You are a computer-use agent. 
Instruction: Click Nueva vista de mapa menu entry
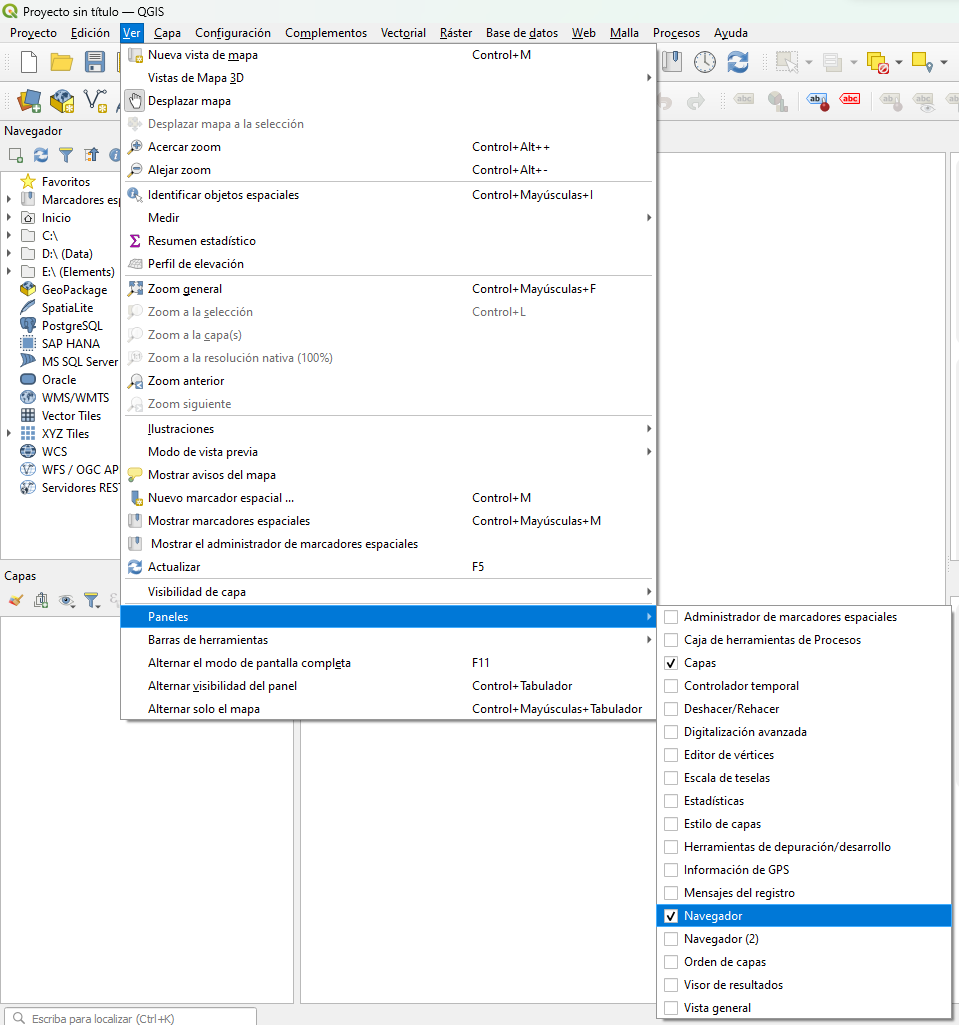click(389, 55)
